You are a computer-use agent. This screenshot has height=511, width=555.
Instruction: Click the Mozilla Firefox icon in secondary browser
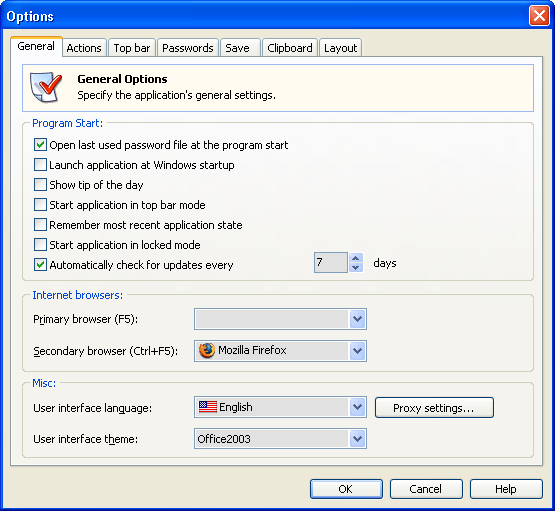(x=207, y=351)
